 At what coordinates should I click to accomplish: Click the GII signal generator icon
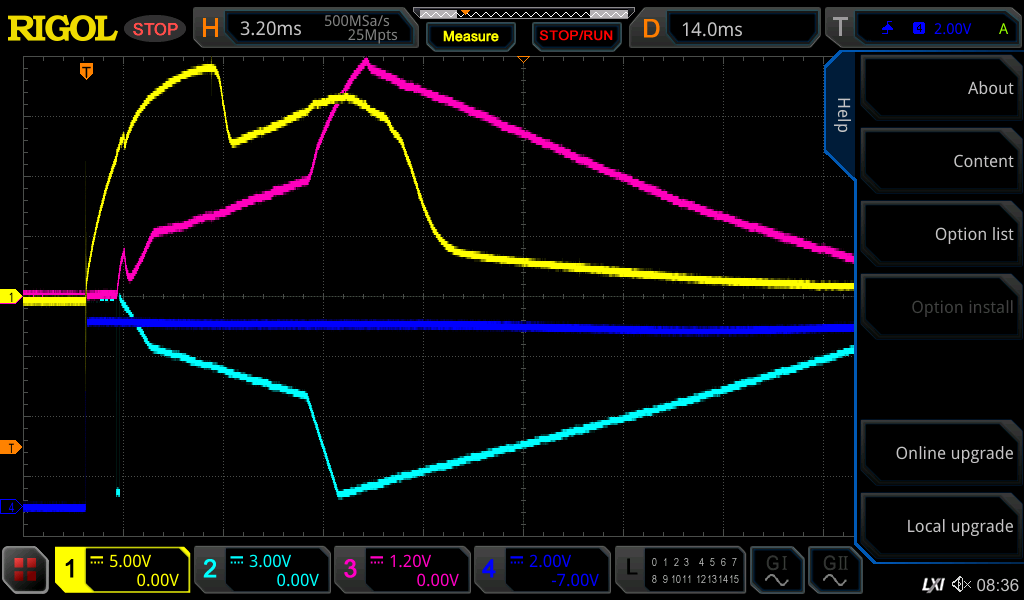835,570
